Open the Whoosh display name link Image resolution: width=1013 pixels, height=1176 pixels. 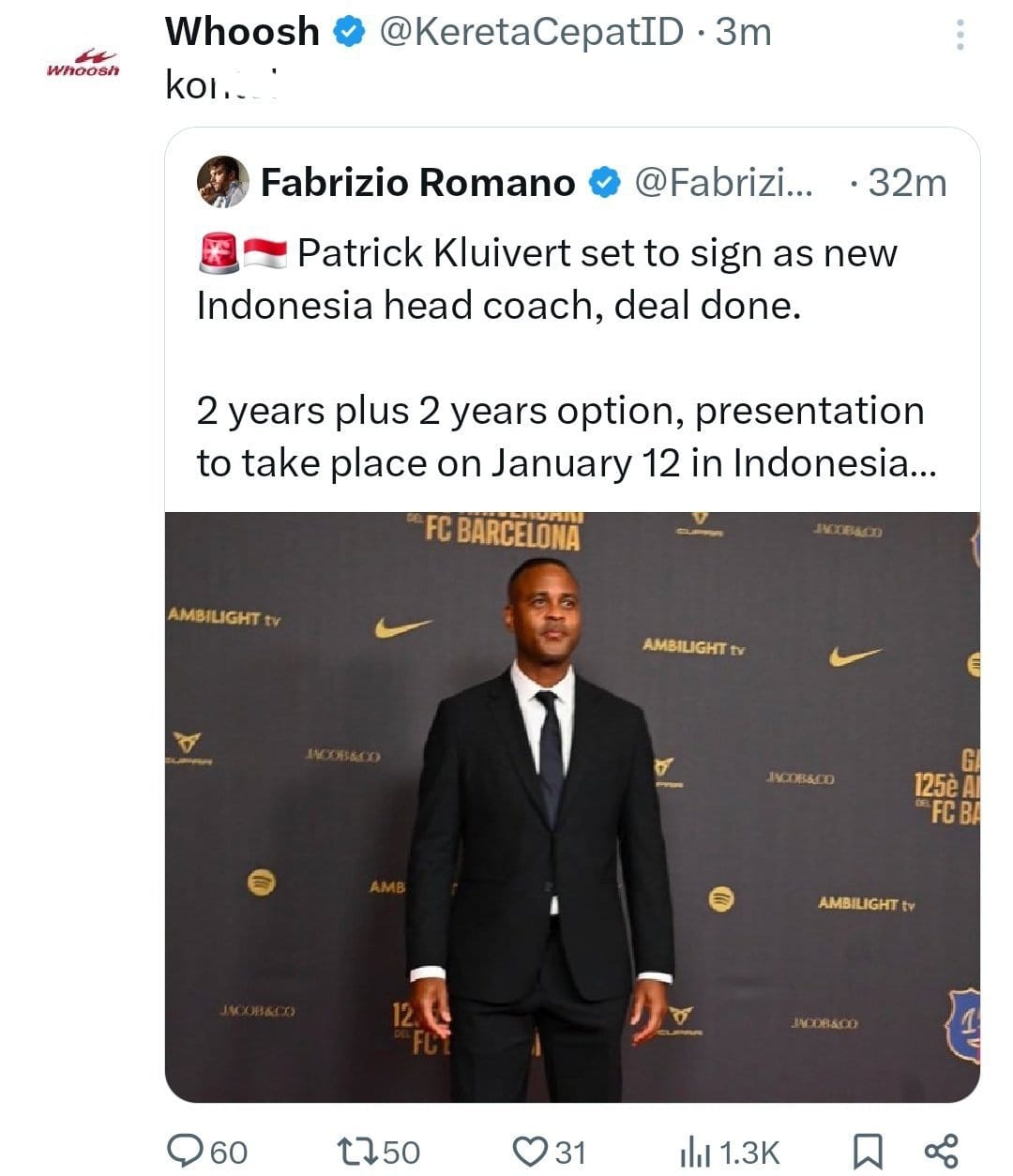coord(242,33)
